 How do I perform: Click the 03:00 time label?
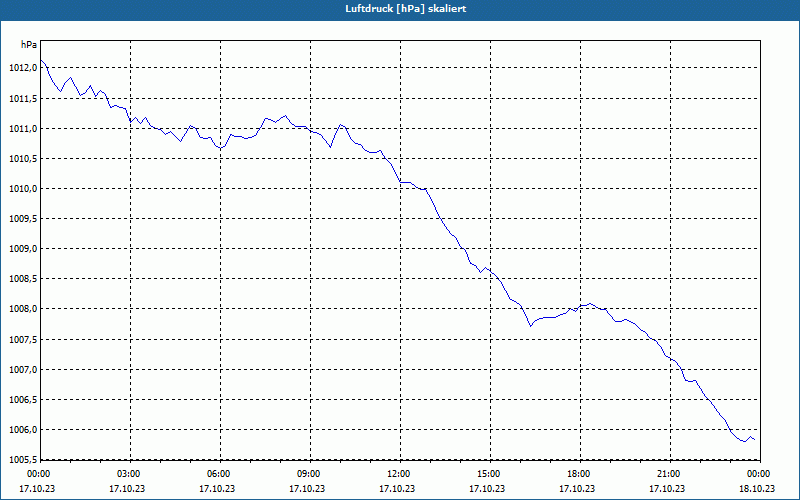[130, 474]
